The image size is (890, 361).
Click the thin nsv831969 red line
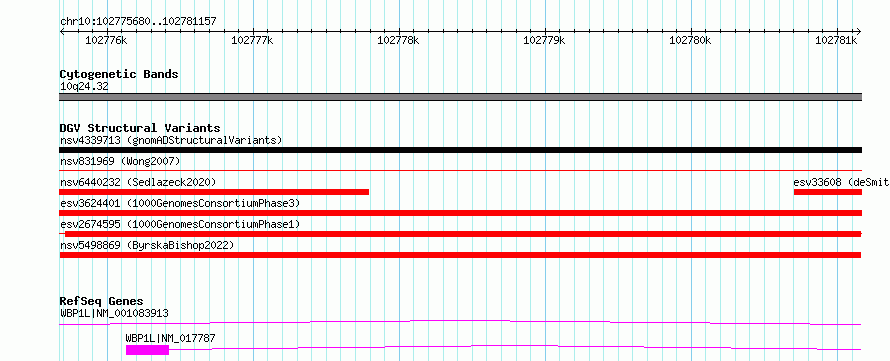click(x=460, y=170)
